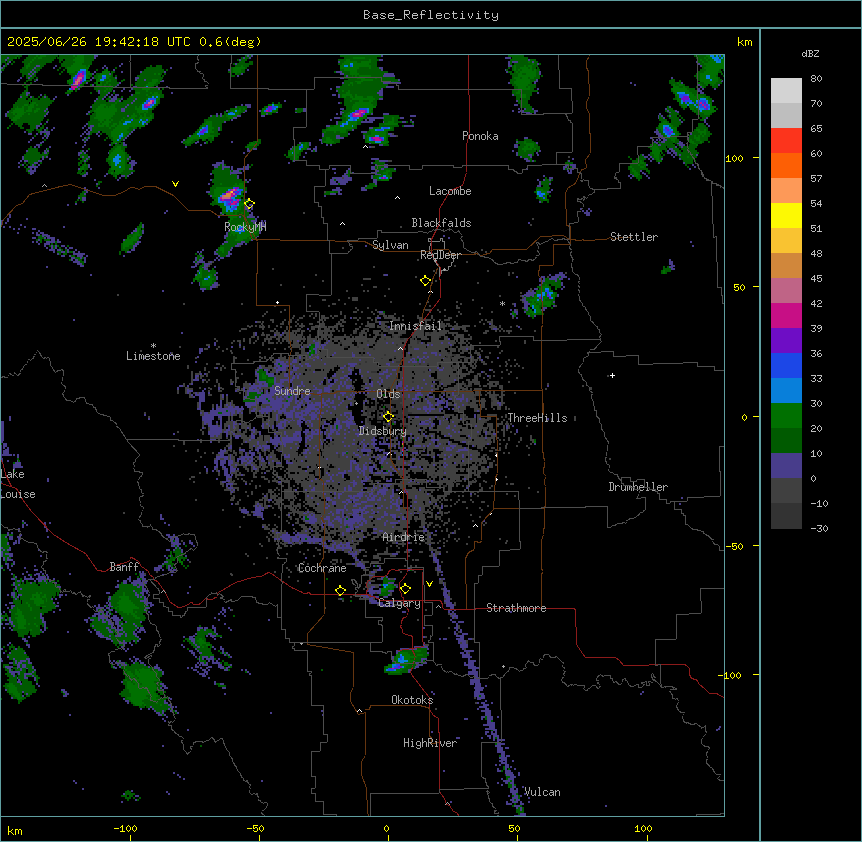Select the Calgary city label
The width and height of the screenshot is (862, 842).
click(x=399, y=603)
